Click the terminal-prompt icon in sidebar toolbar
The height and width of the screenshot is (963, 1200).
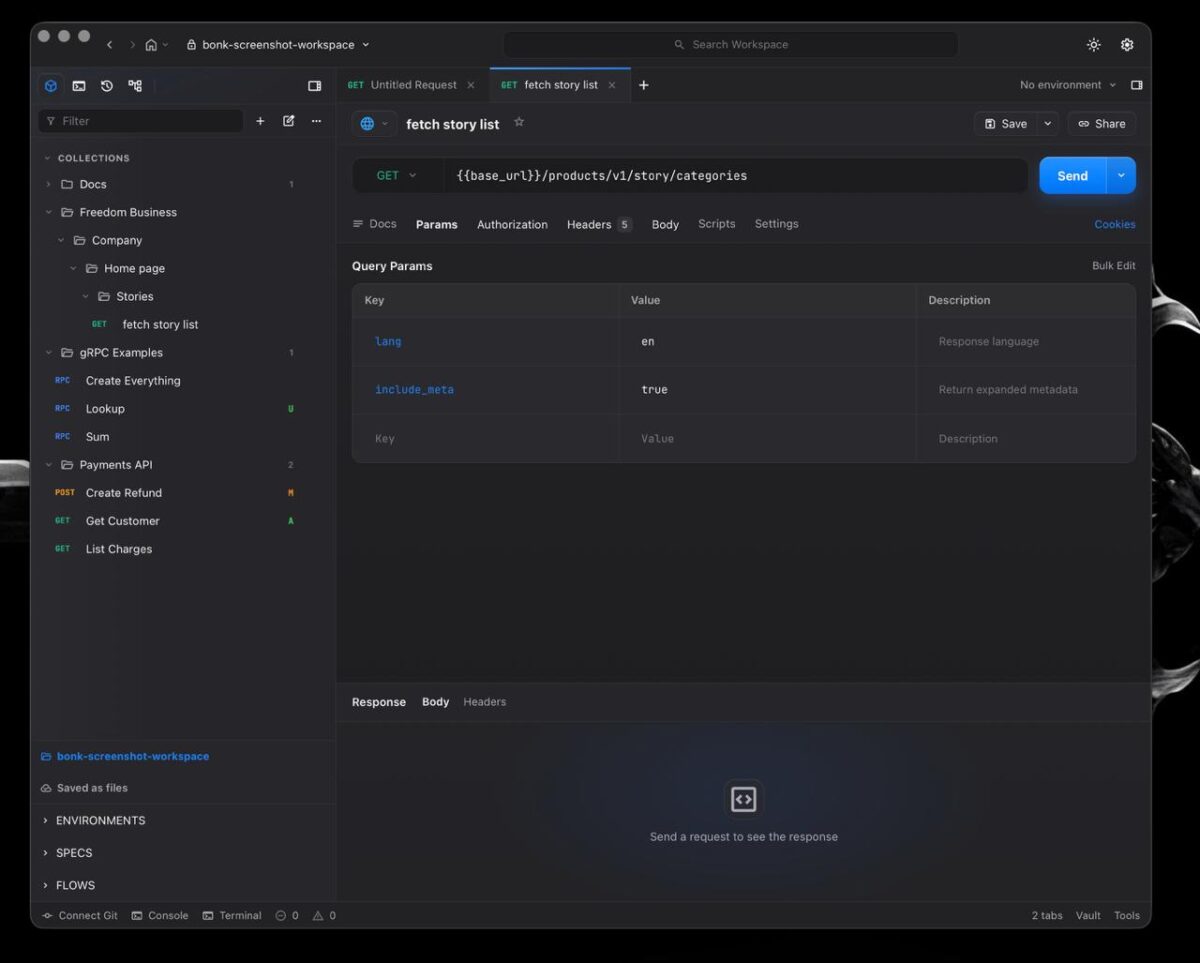[79, 86]
